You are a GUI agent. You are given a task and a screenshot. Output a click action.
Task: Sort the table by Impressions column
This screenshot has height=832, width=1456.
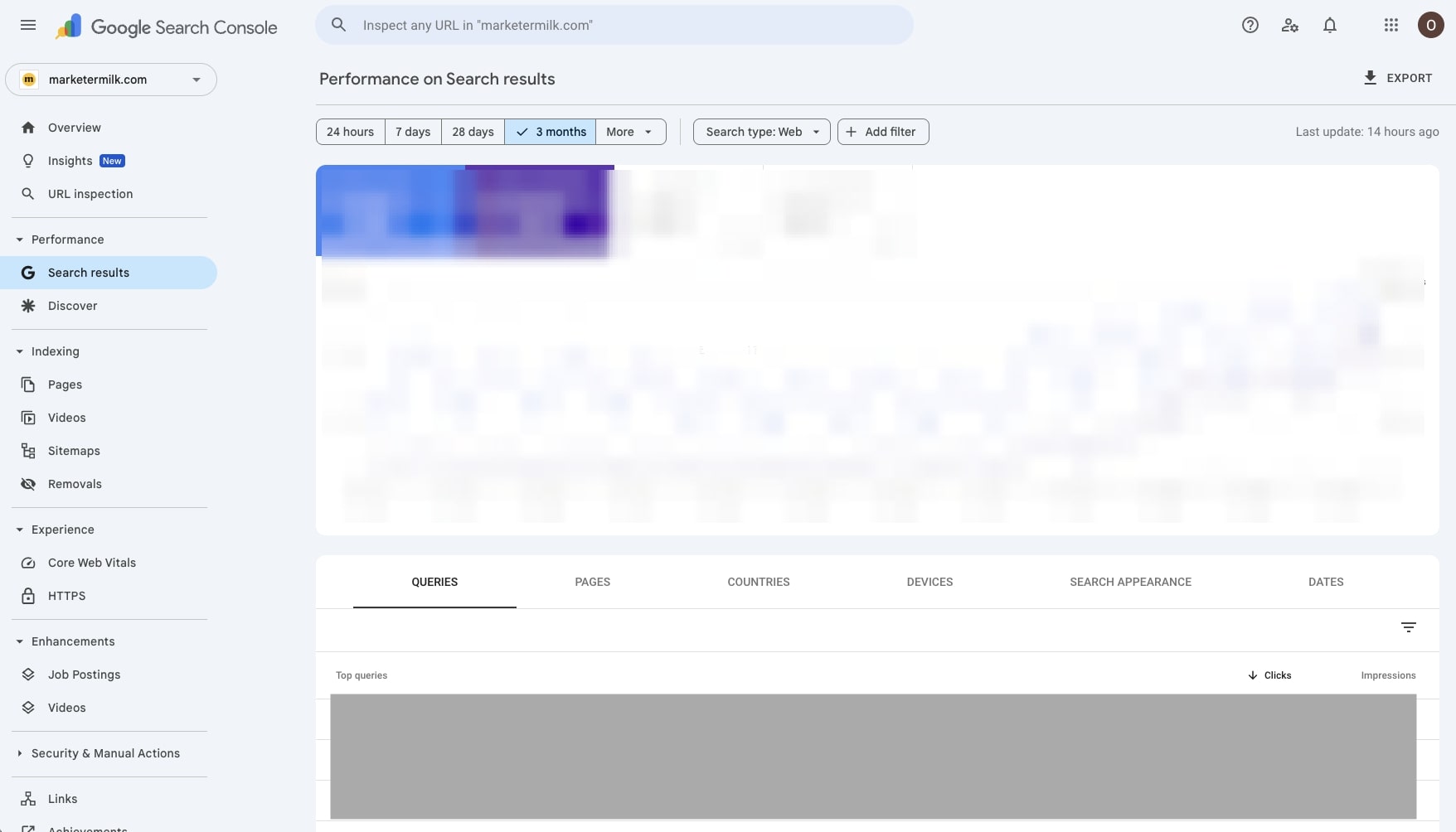click(1388, 675)
